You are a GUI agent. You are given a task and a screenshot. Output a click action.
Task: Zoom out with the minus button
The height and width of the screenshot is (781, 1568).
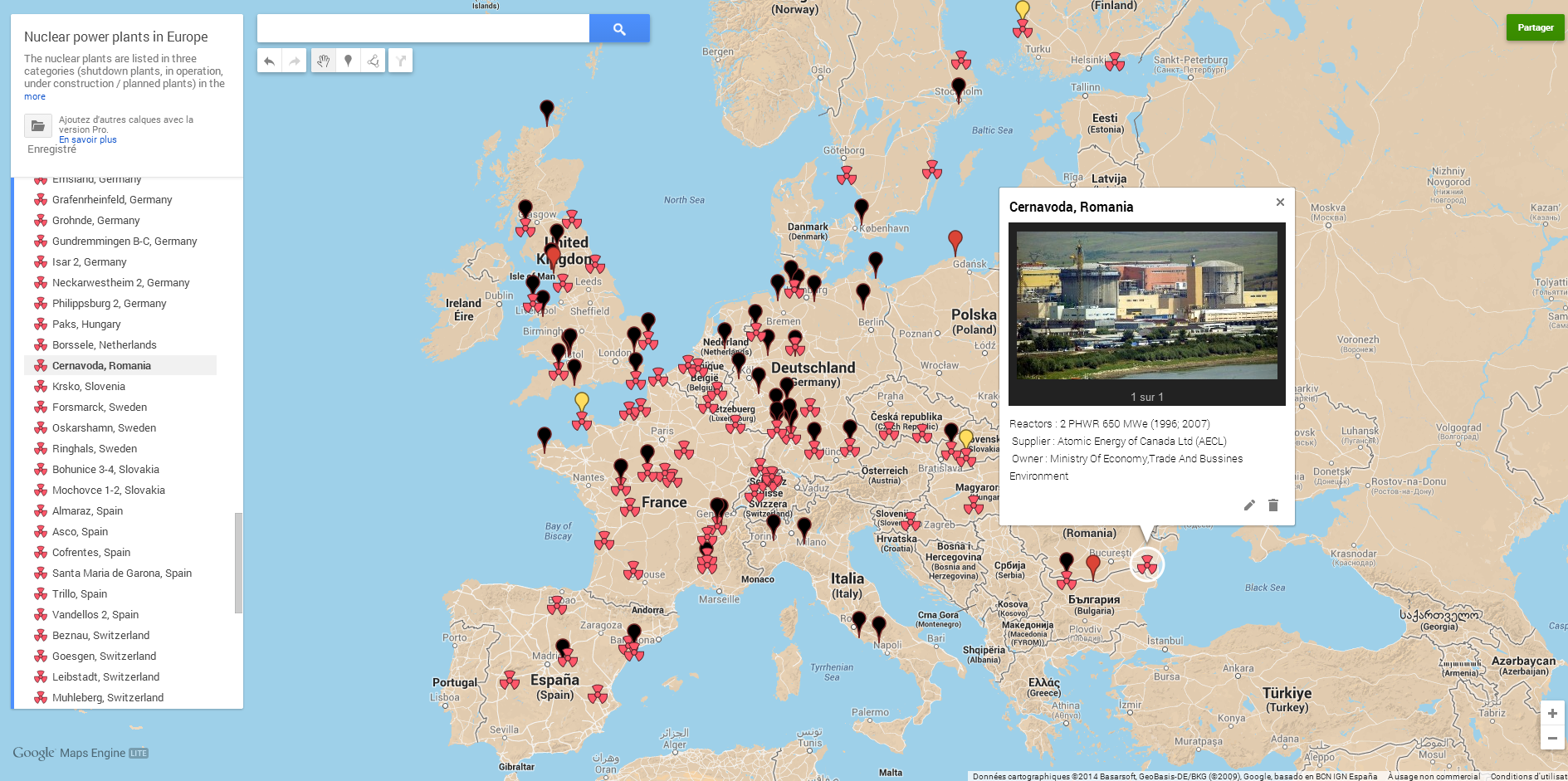(1552, 738)
